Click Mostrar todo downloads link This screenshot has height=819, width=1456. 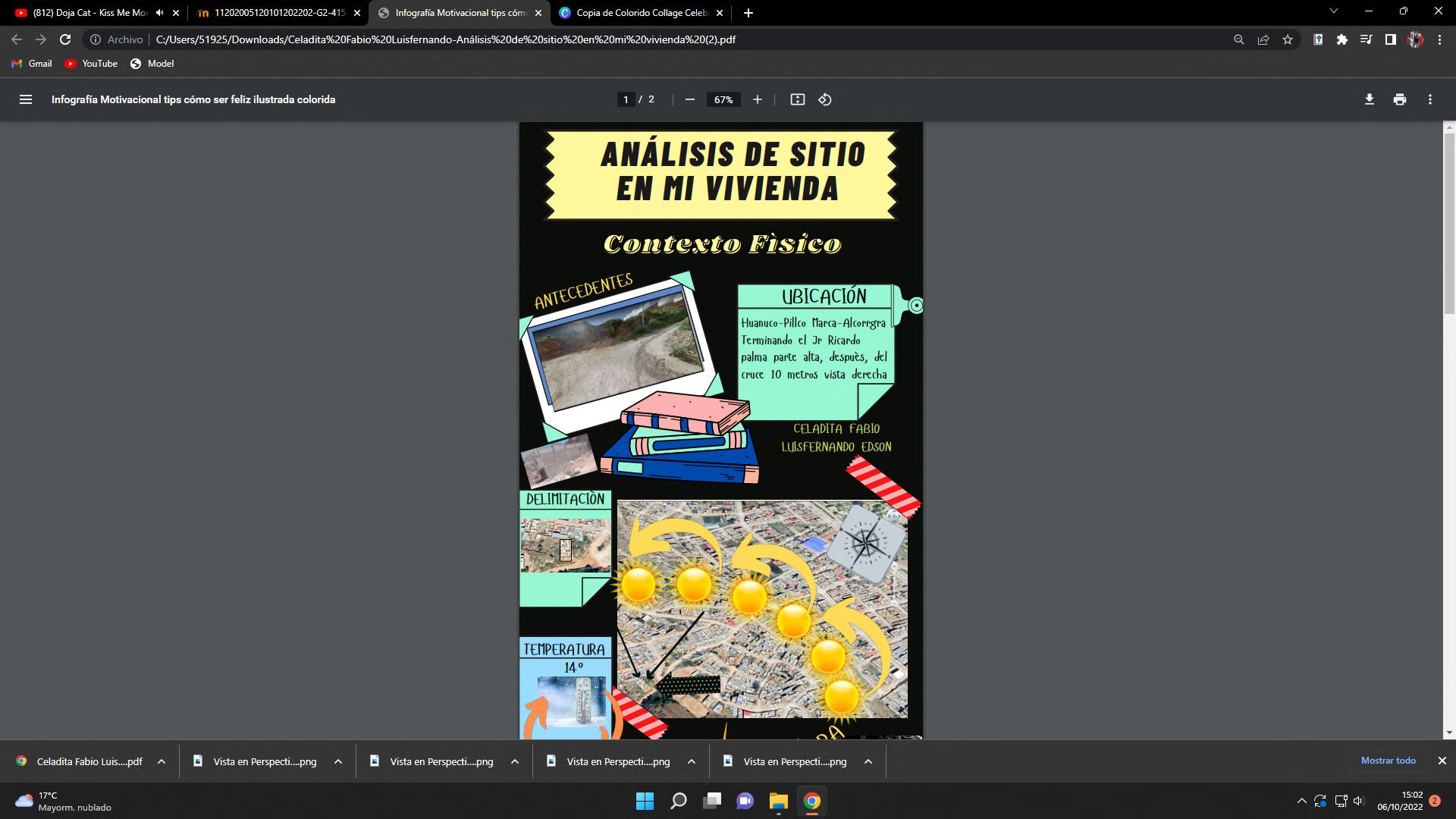1388,761
